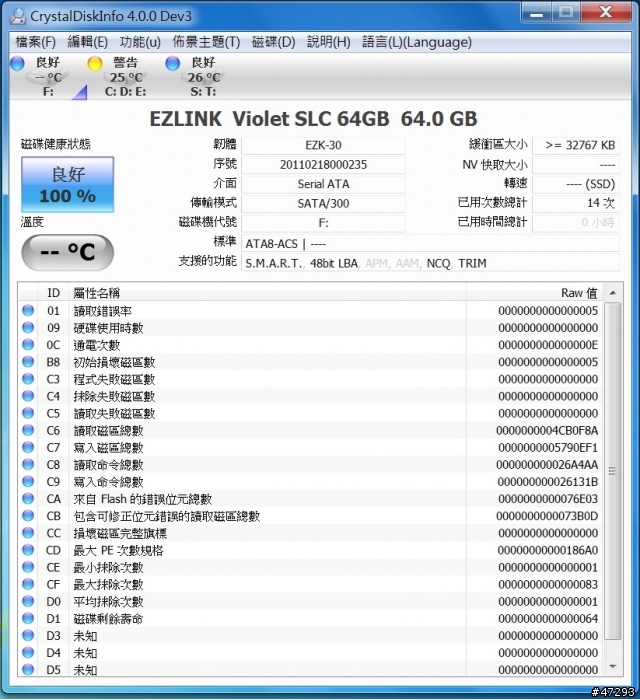Click the attribute name 最大 PE 次數規格
The width and height of the screenshot is (640, 700).
(118, 550)
